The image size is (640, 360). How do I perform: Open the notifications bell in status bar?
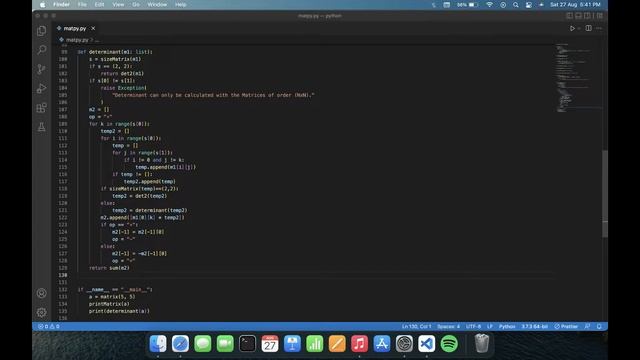click(599, 327)
